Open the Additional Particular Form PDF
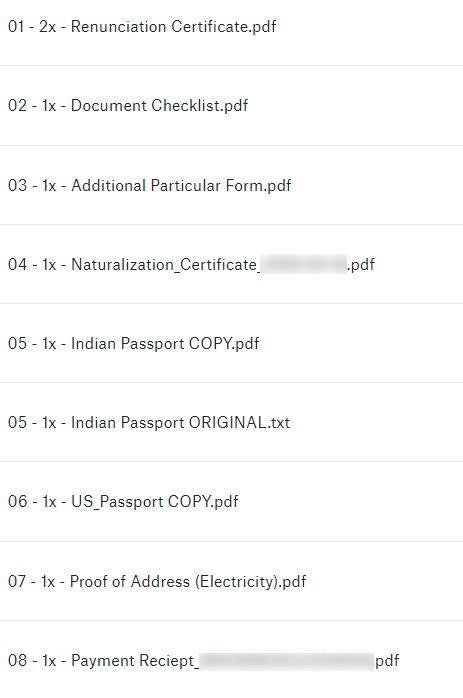This screenshot has width=463, height=698. point(150,185)
